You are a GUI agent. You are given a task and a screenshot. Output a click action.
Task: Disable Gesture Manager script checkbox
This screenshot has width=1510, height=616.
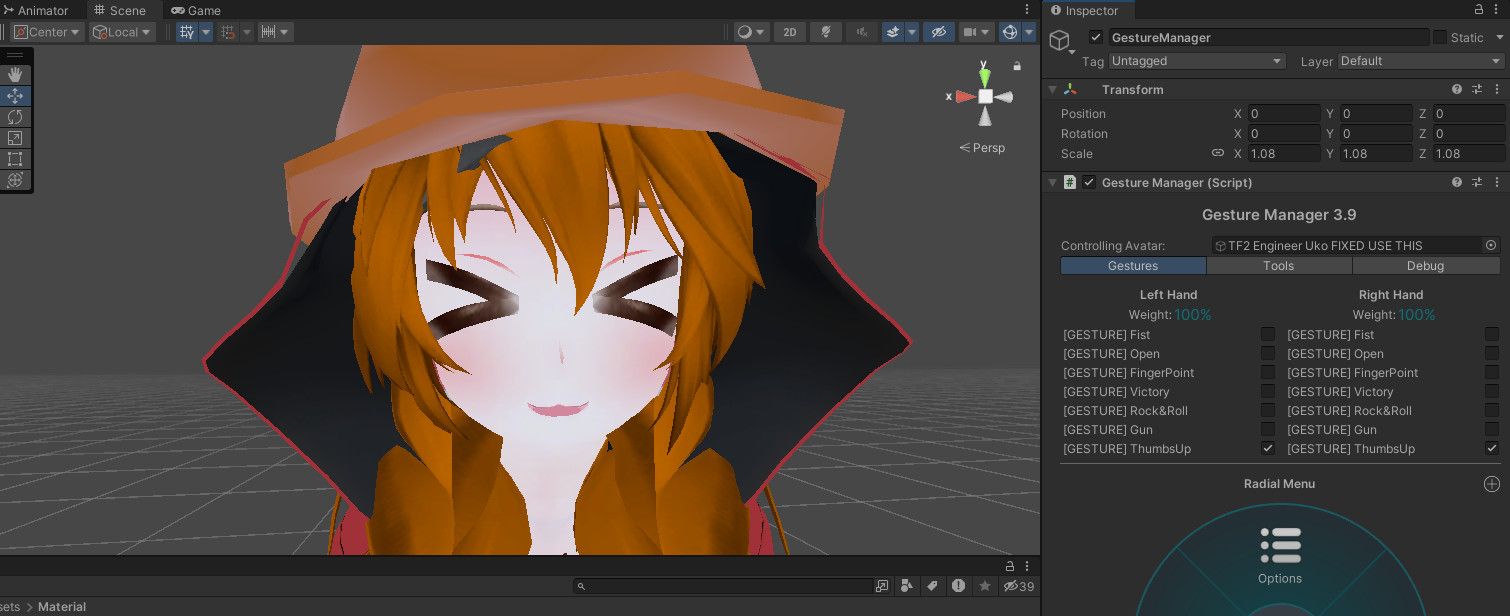(1089, 182)
